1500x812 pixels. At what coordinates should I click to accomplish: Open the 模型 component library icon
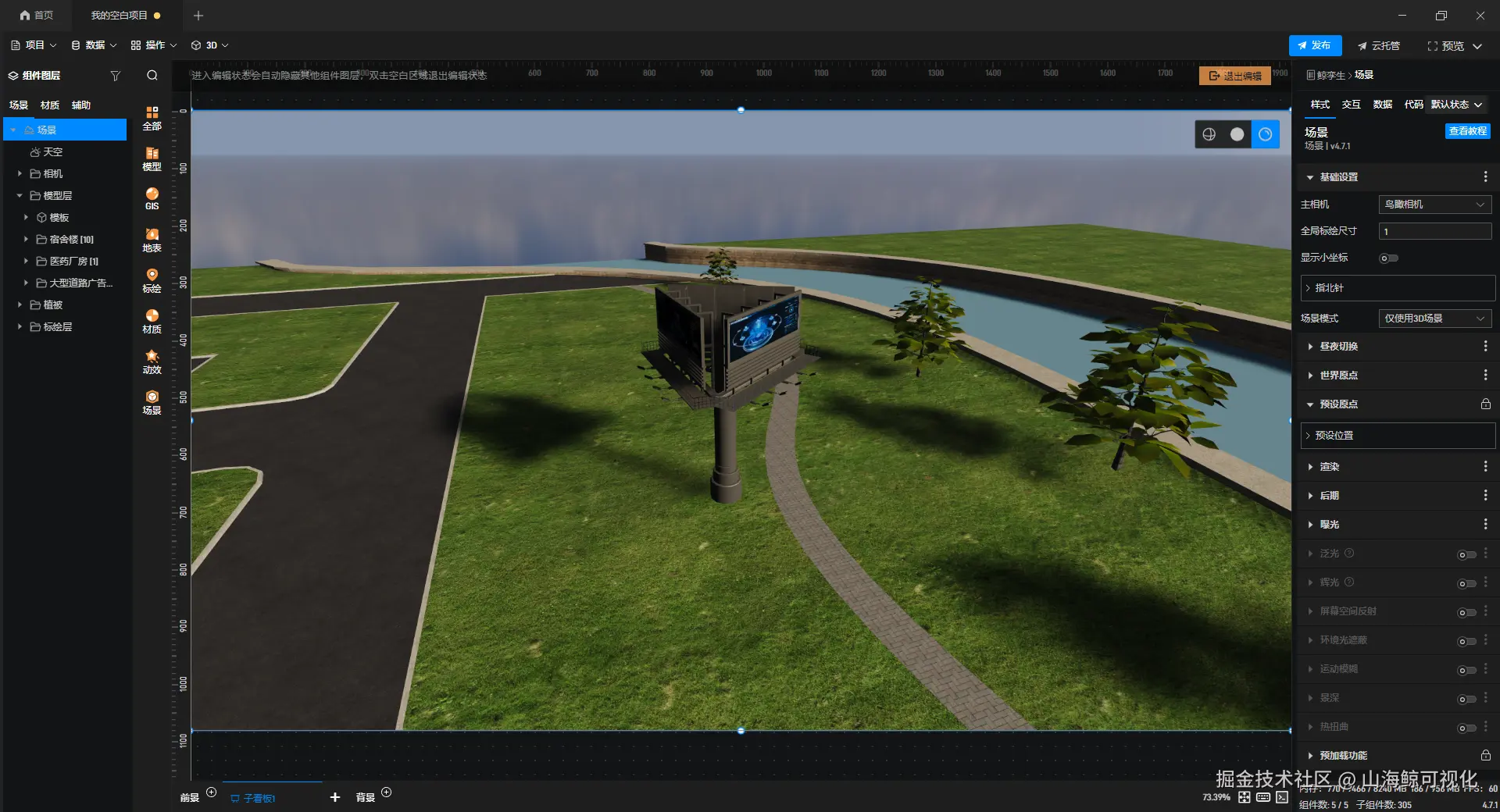[152, 159]
